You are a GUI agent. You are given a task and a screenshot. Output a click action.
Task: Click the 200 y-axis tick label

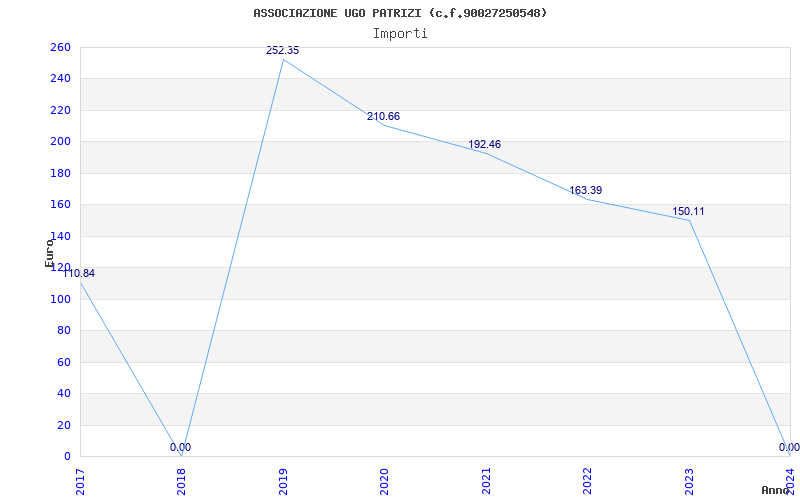click(60, 142)
